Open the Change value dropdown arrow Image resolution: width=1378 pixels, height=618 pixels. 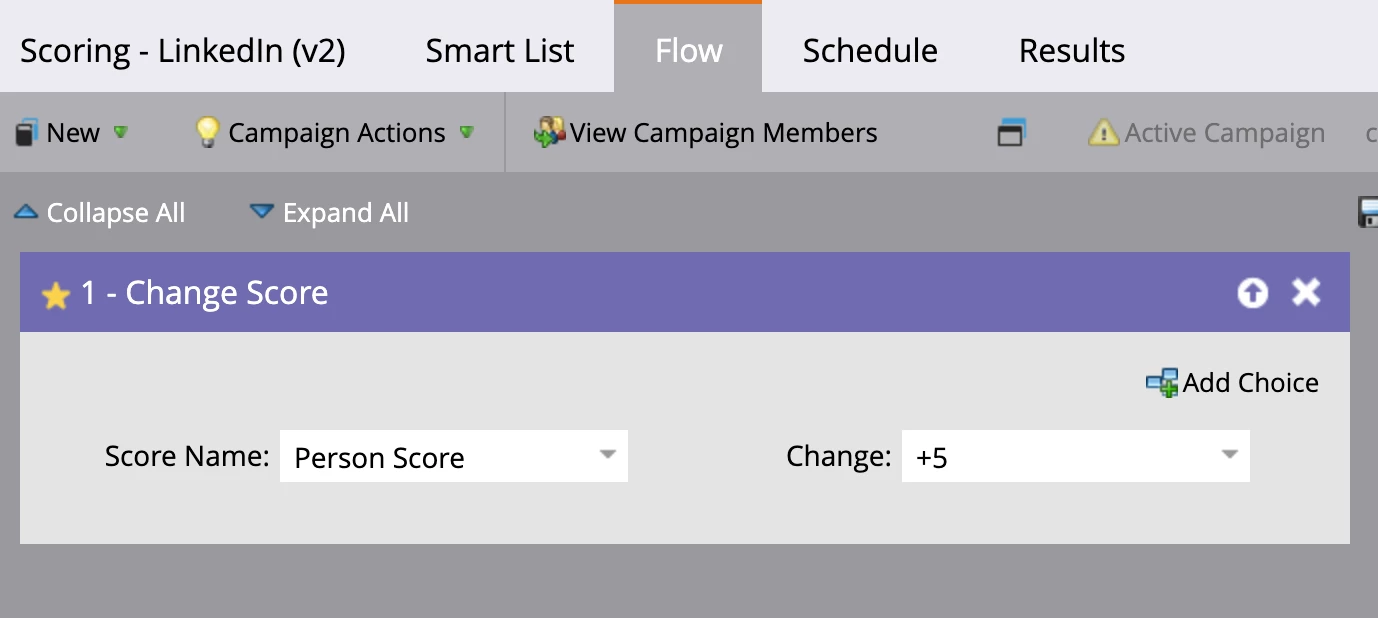click(1229, 455)
